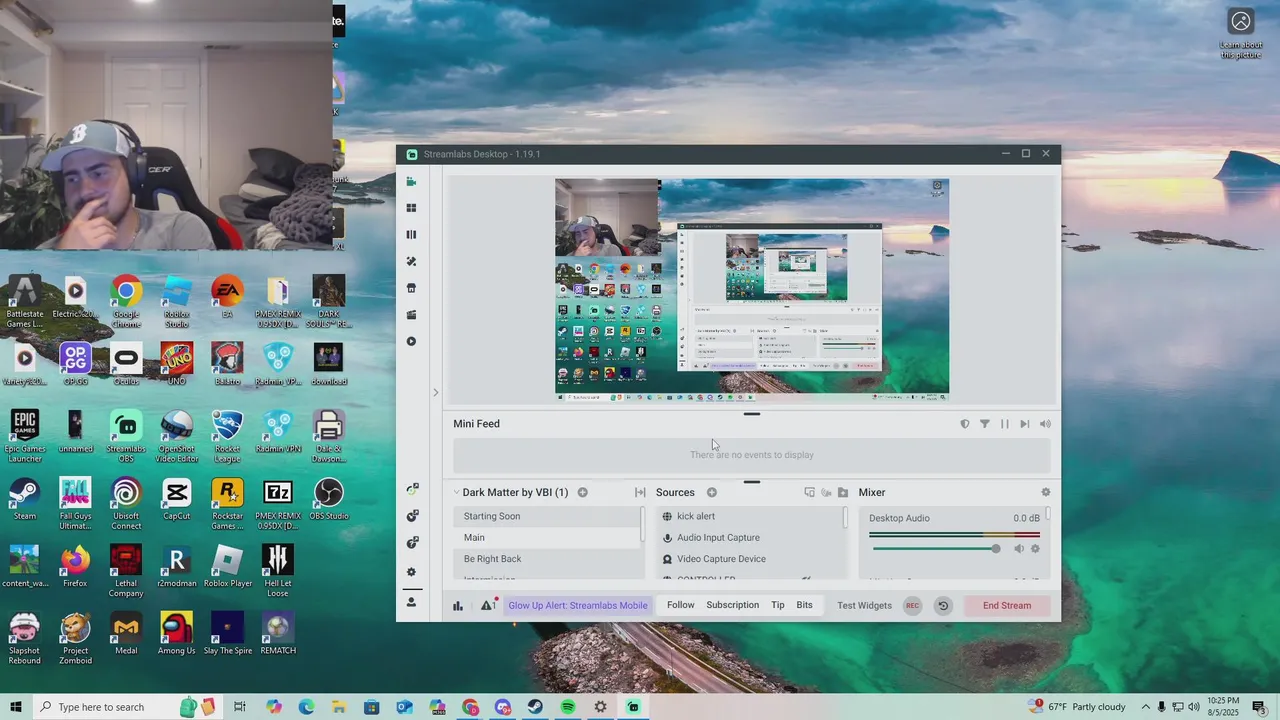Open Medal desktop shortcut
The width and height of the screenshot is (1280, 720).
click(x=126, y=634)
